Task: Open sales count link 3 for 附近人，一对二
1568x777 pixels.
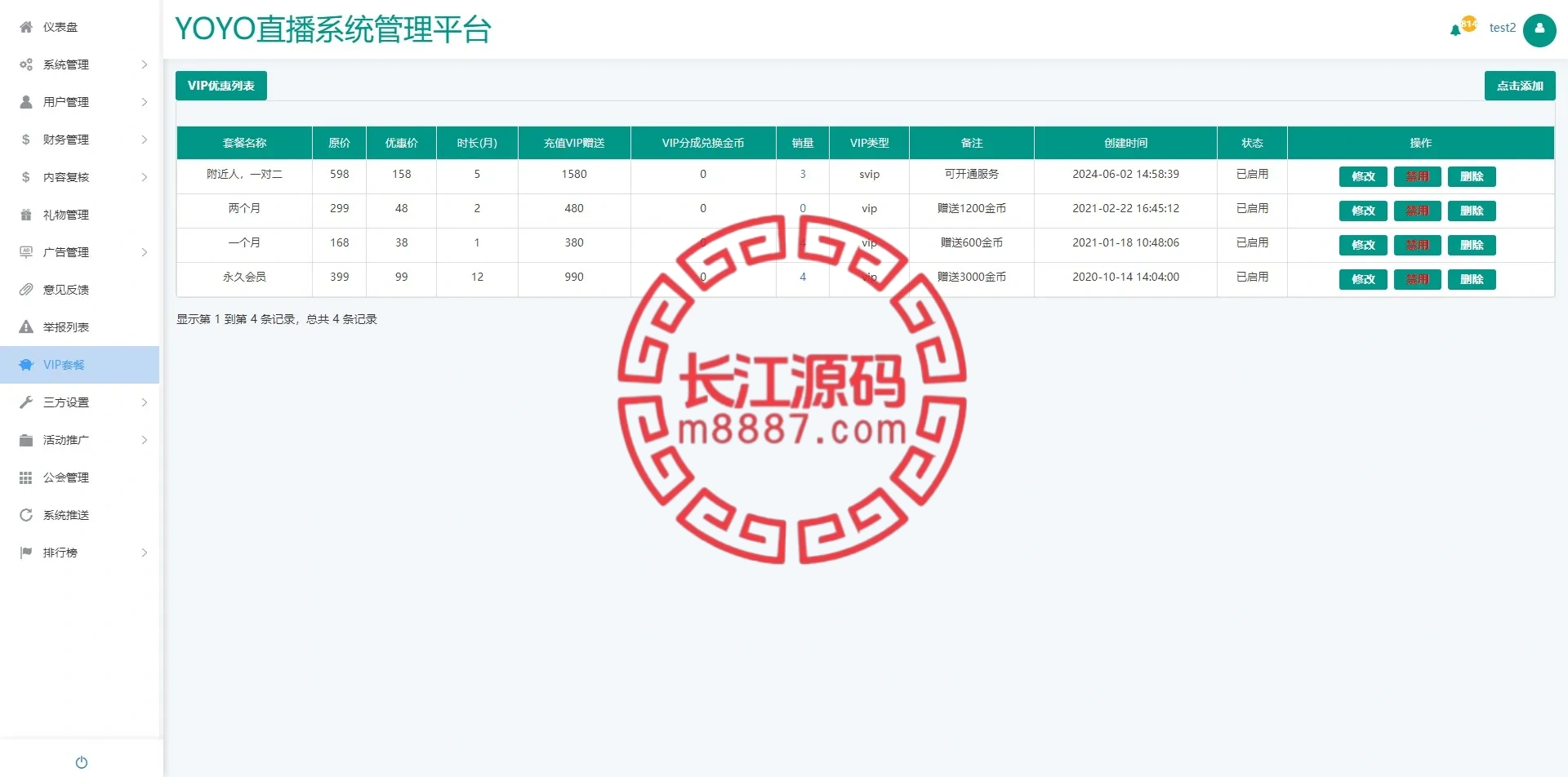Action: (803, 174)
